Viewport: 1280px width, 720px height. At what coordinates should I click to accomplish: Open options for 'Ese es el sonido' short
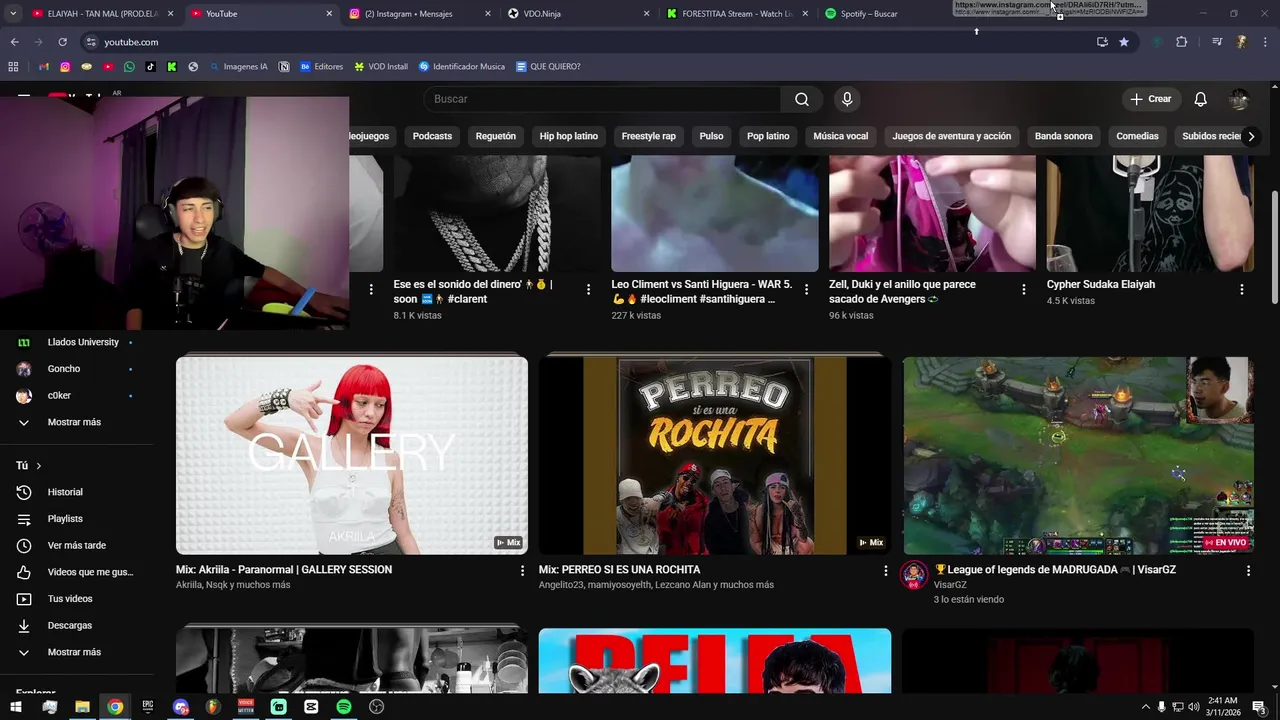588,289
